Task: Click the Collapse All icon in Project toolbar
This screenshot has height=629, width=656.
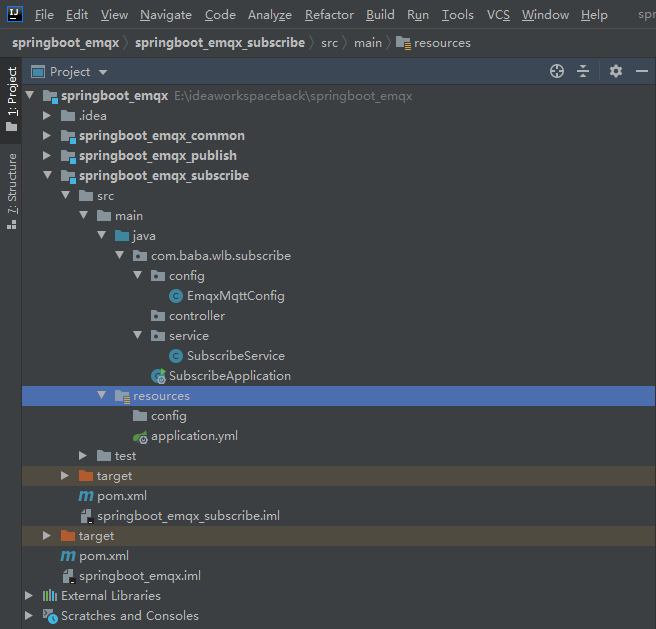Action: [x=584, y=71]
